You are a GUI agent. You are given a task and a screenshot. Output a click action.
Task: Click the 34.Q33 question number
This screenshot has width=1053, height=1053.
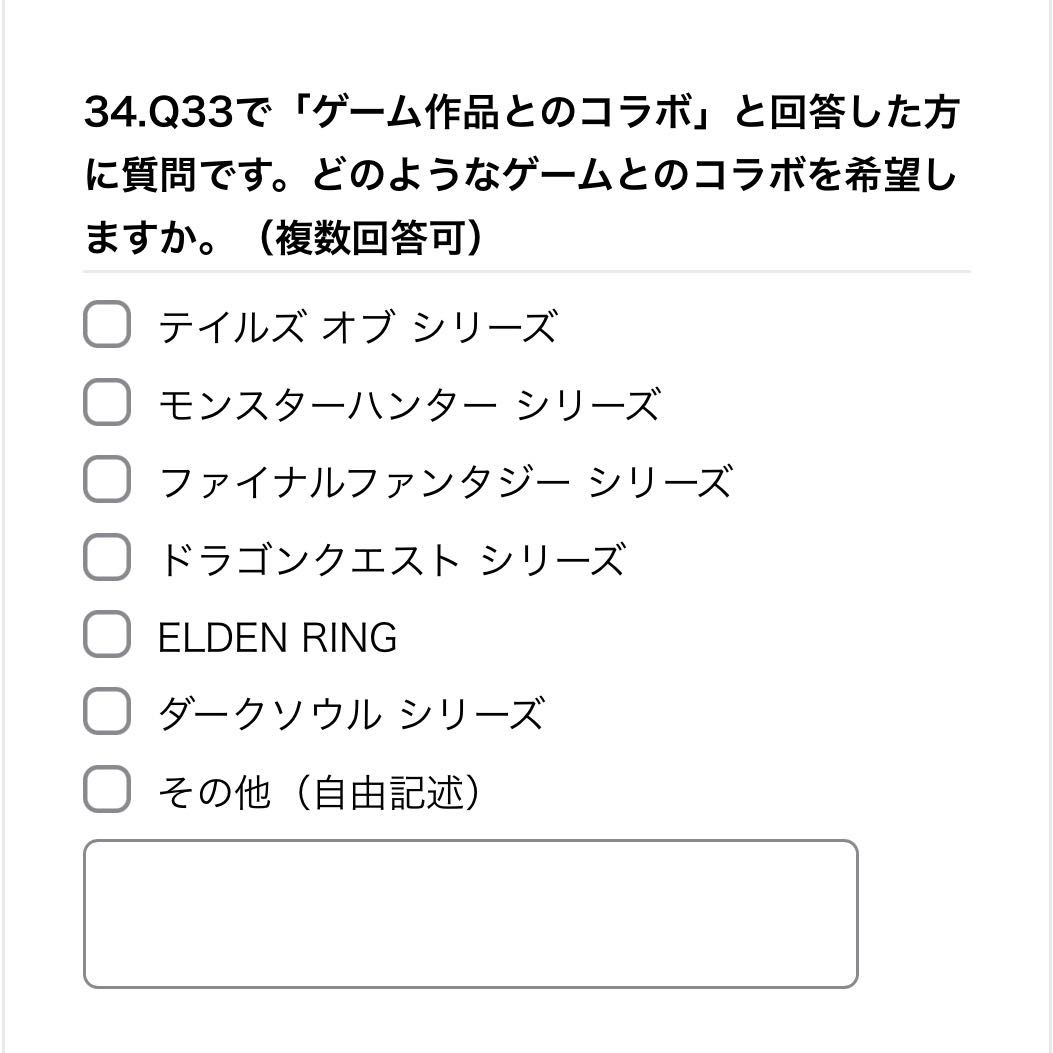coord(162,113)
